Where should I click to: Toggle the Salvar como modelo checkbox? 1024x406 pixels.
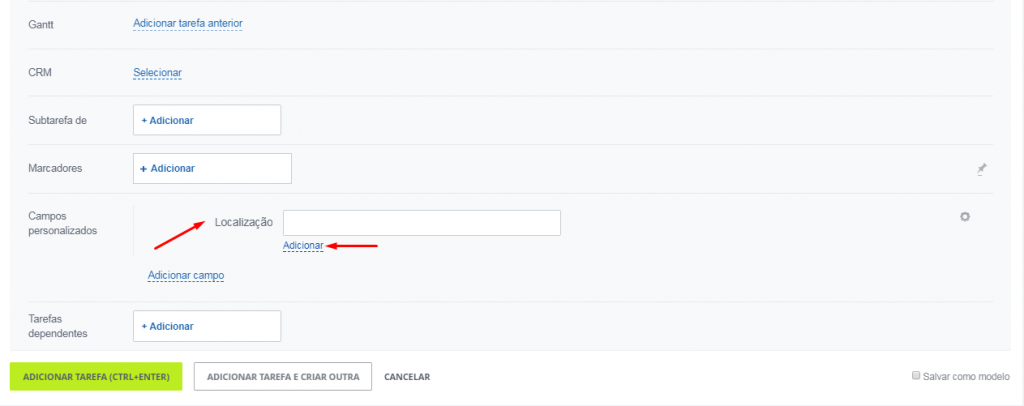(916, 376)
